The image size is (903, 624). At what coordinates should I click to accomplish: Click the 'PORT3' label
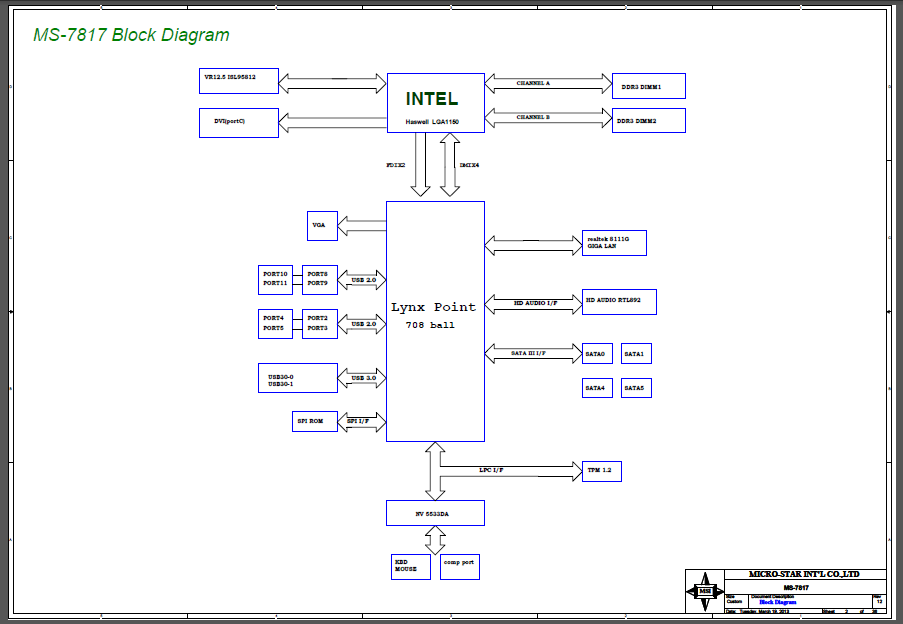pos(317,328)
